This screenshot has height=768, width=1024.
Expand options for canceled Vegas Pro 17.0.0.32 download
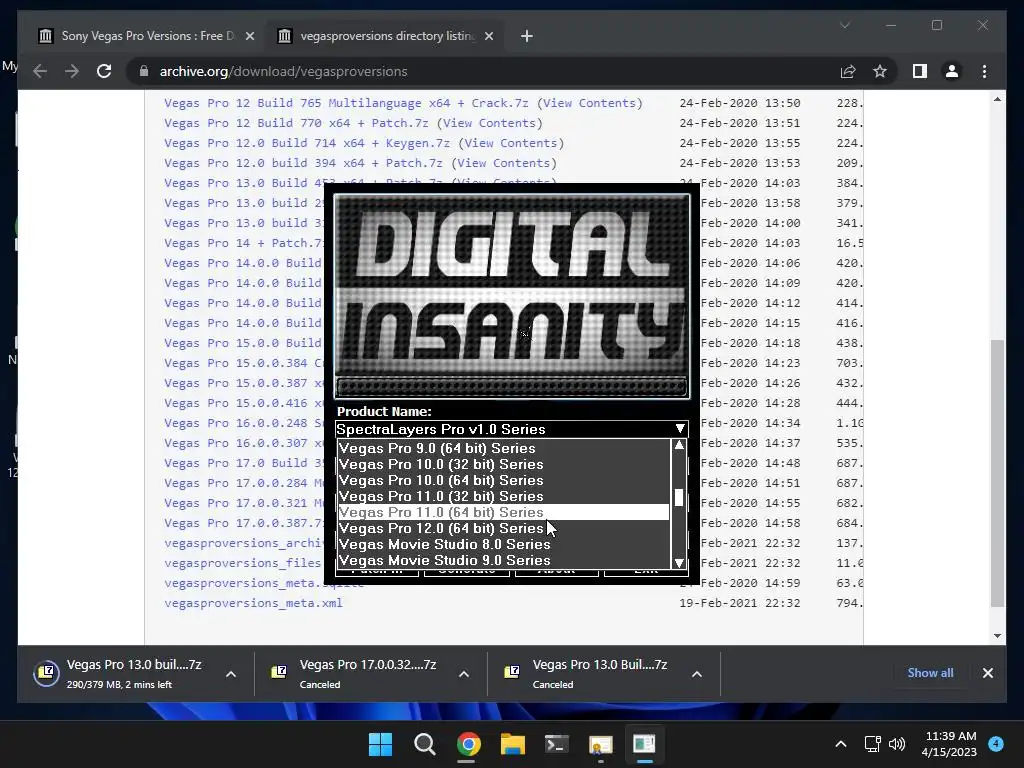point(464,674)
